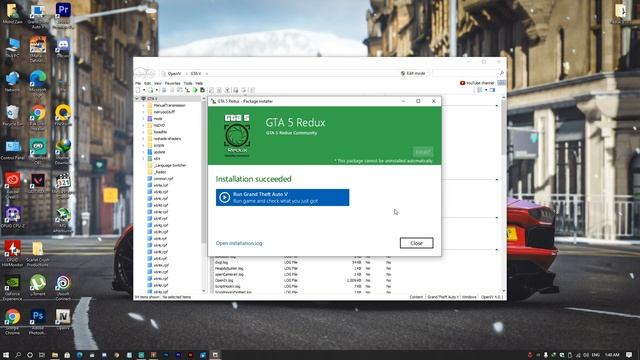Expand the ManualTransmission folder

[144, 105]
